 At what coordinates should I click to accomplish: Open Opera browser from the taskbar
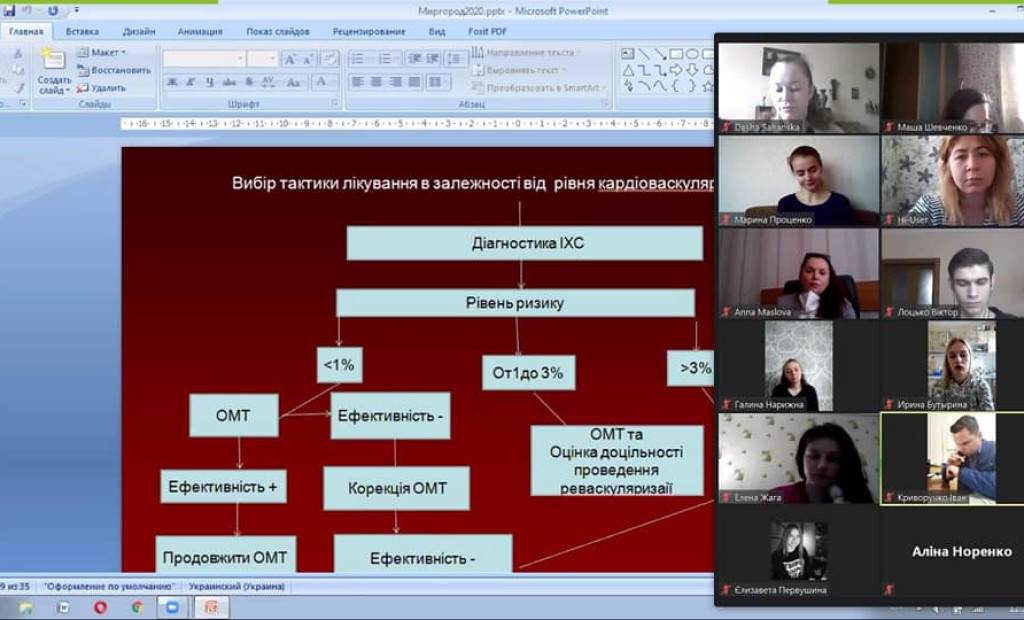(100, 607)
